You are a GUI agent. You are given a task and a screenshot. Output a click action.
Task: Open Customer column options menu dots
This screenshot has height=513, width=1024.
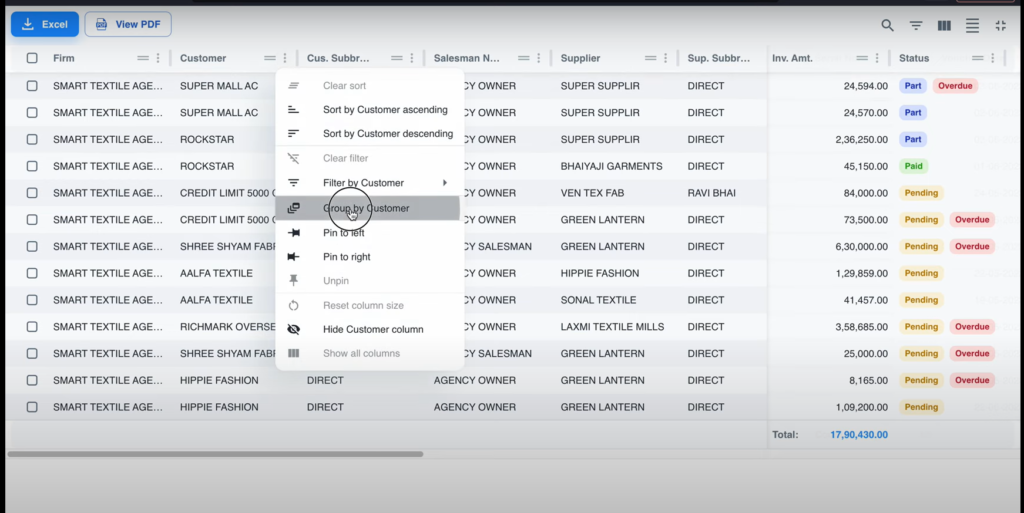(x=284, y=58)
